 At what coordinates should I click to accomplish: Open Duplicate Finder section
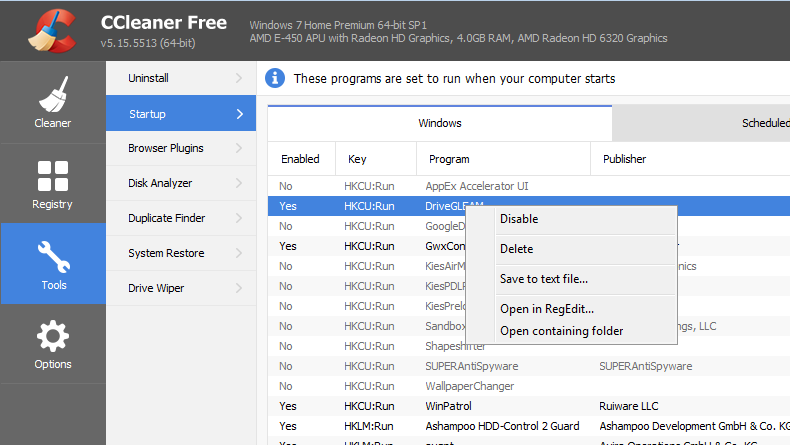(181, 218)
